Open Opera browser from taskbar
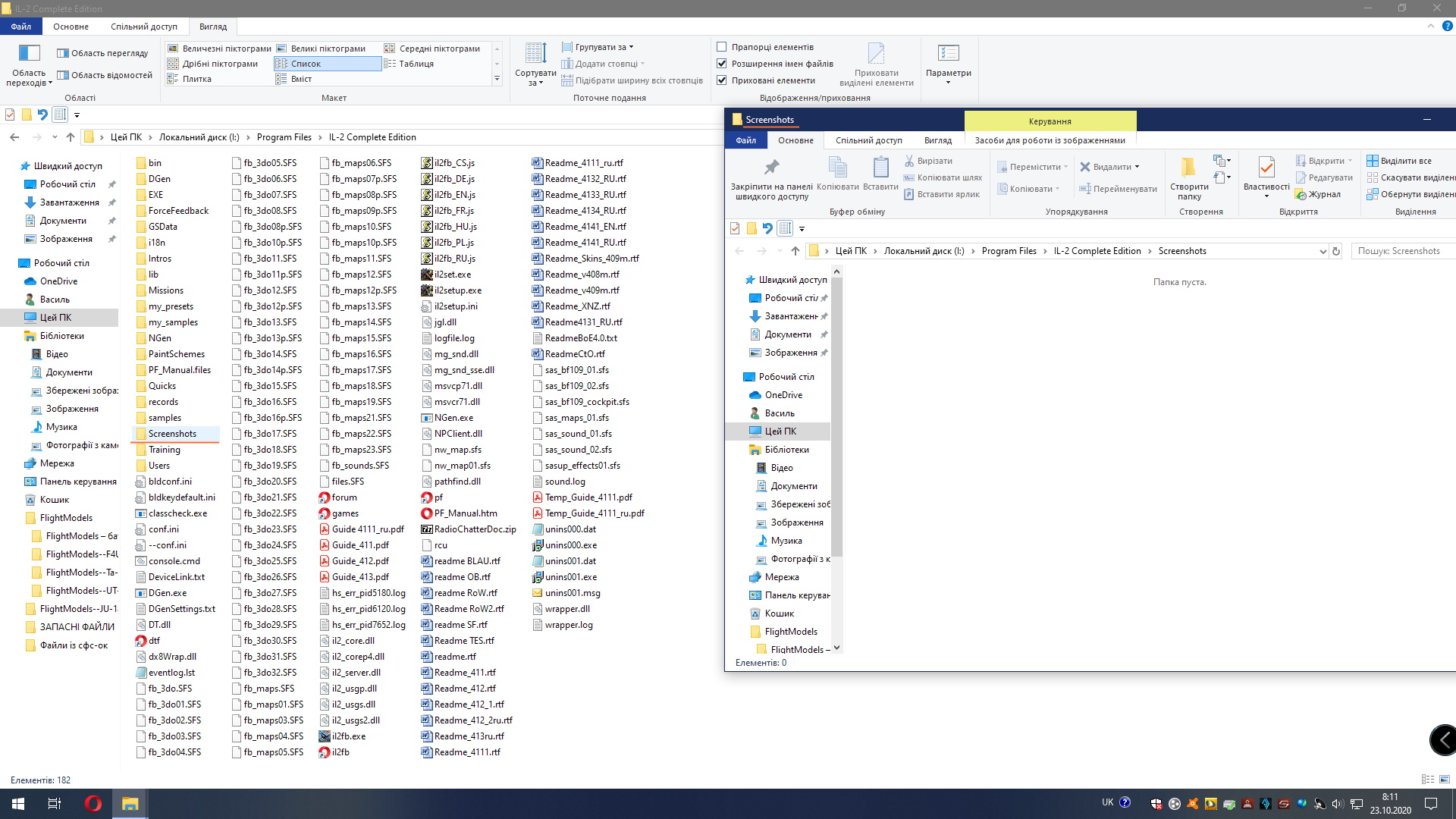This screenshot has width=1456, height=819. [x=93, y=804]
